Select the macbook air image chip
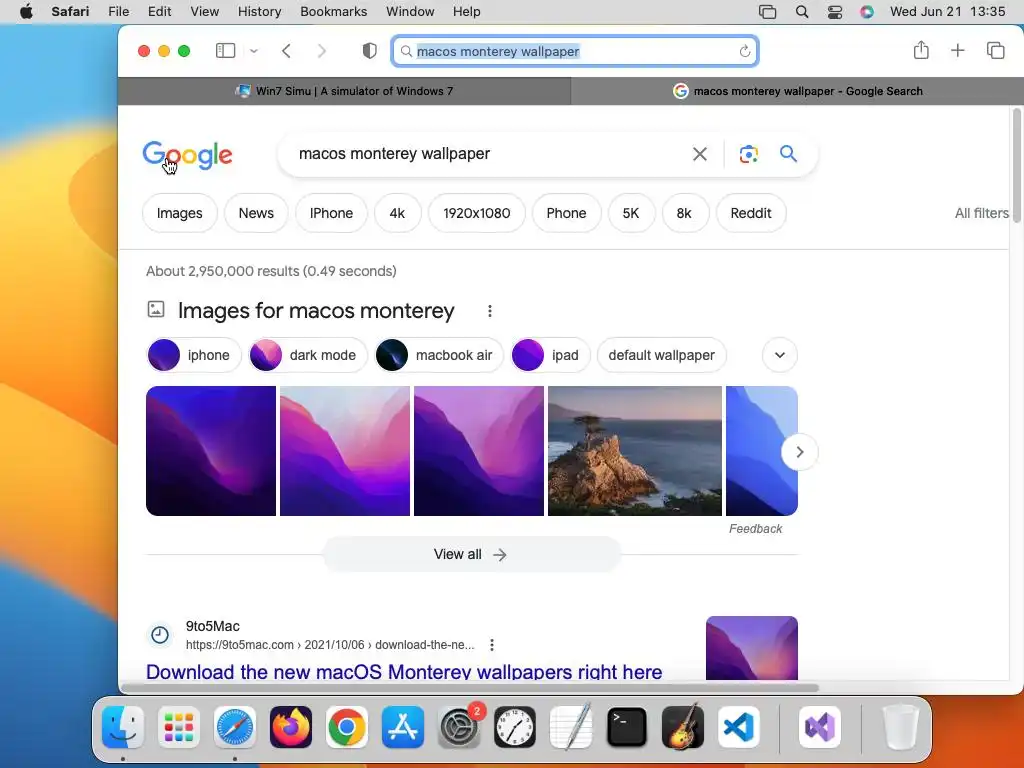The width and height of the screenshot is (1024, 768). click(x=440, y=355)
